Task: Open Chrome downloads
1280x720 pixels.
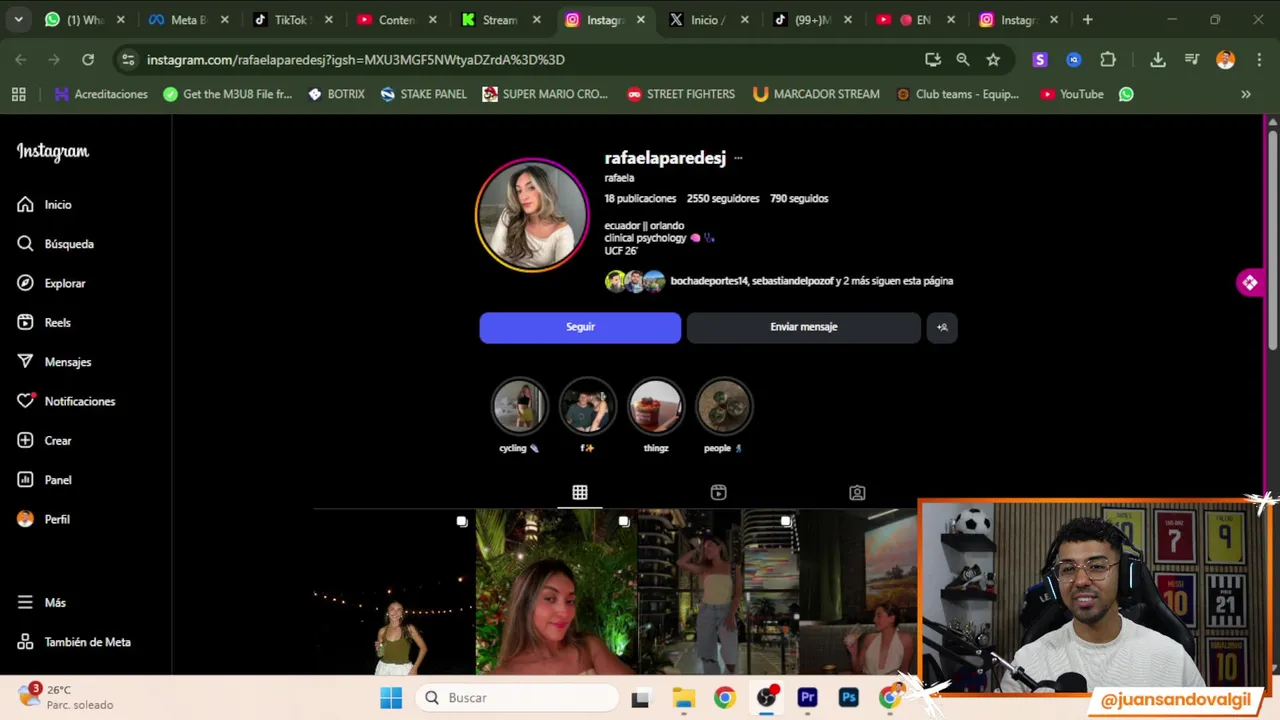Action: coord(1157,60)
